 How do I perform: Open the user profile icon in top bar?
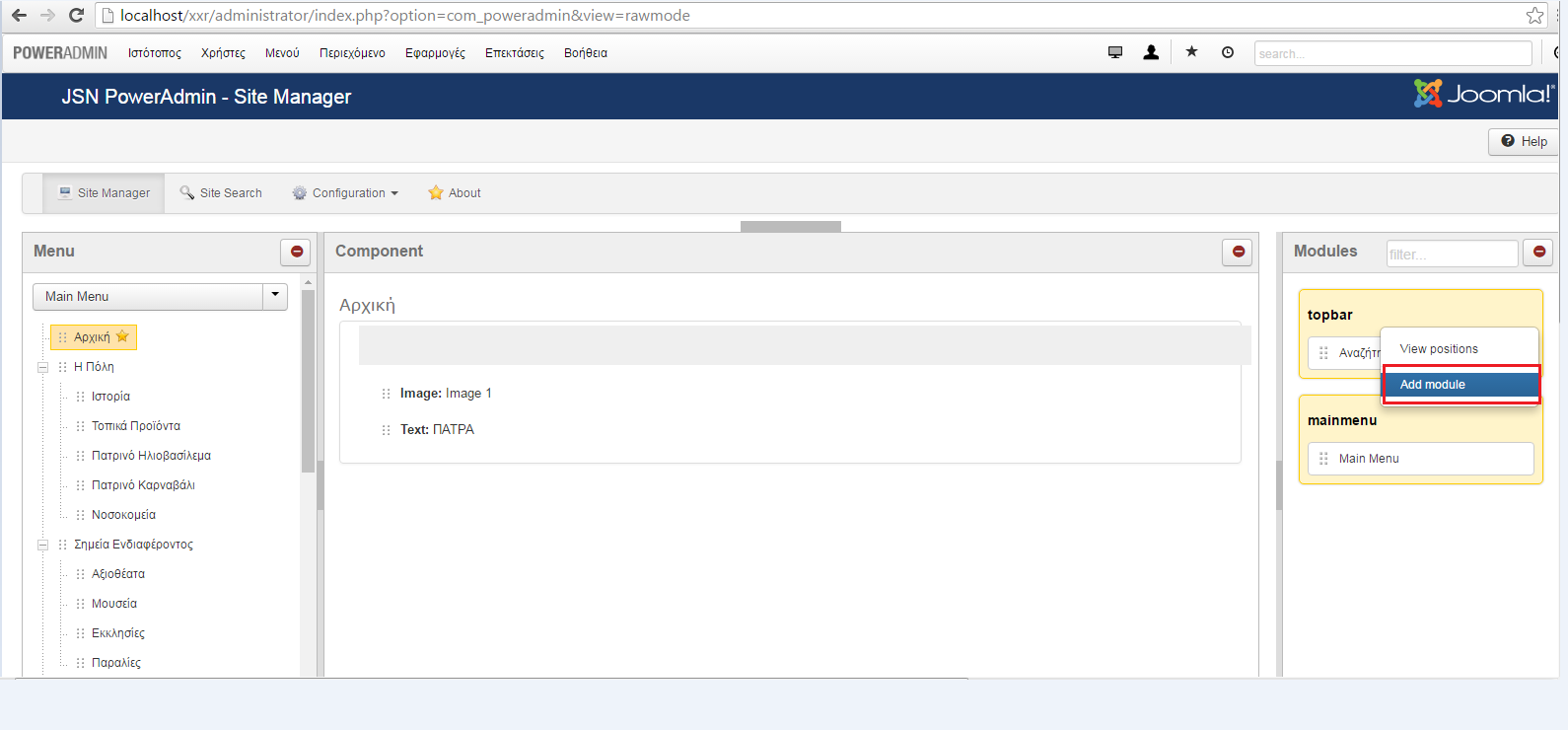(1151, 52)
